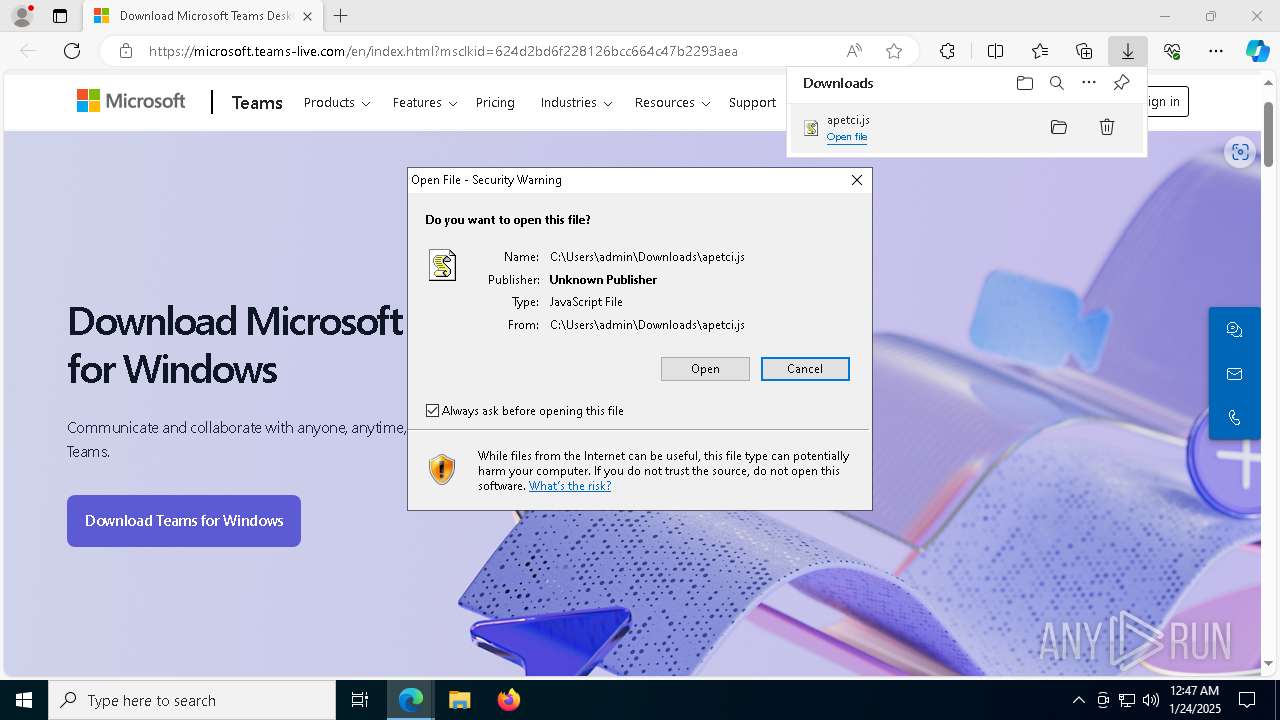Search downloads magnifier icon
The image size is (1280, 720).
point(1056,83)
